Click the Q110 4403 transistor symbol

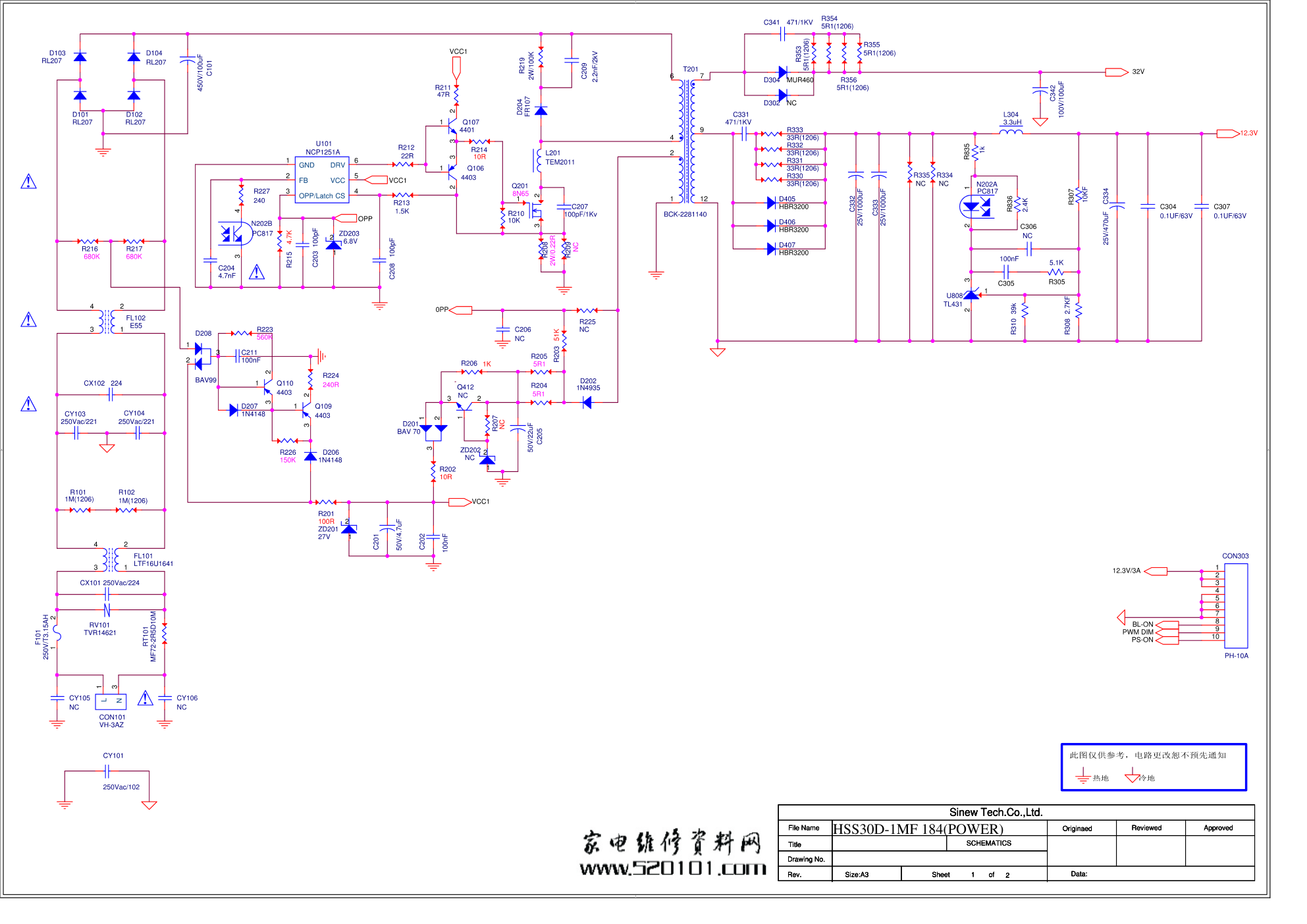click(267, 386)
